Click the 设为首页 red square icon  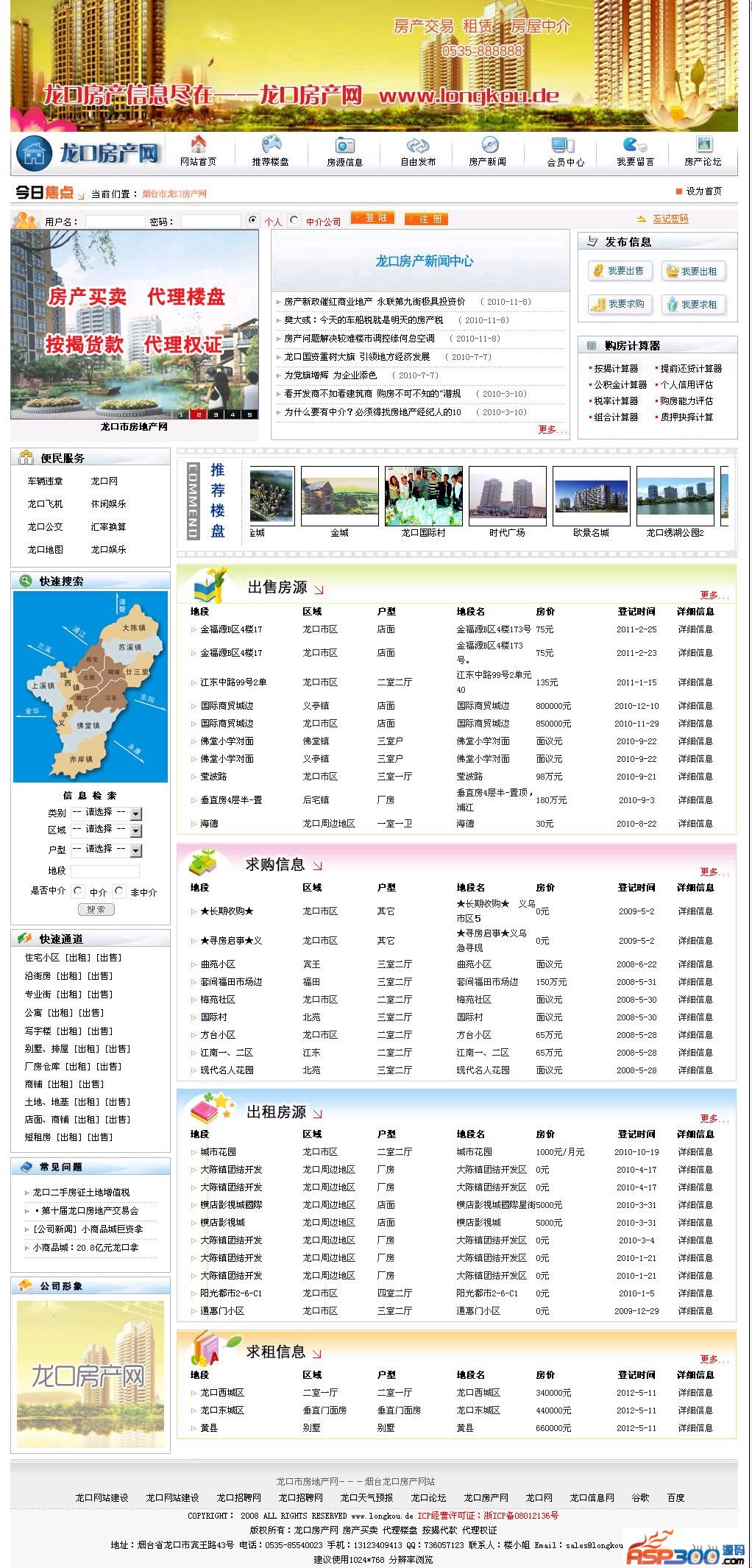tap(678, 191)
